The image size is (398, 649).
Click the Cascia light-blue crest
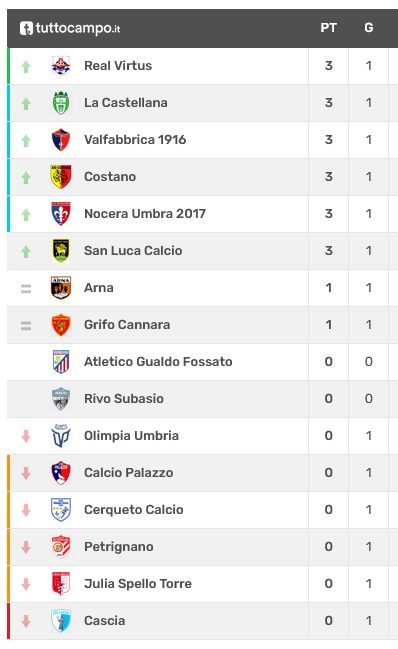click(x=61, y=620)
